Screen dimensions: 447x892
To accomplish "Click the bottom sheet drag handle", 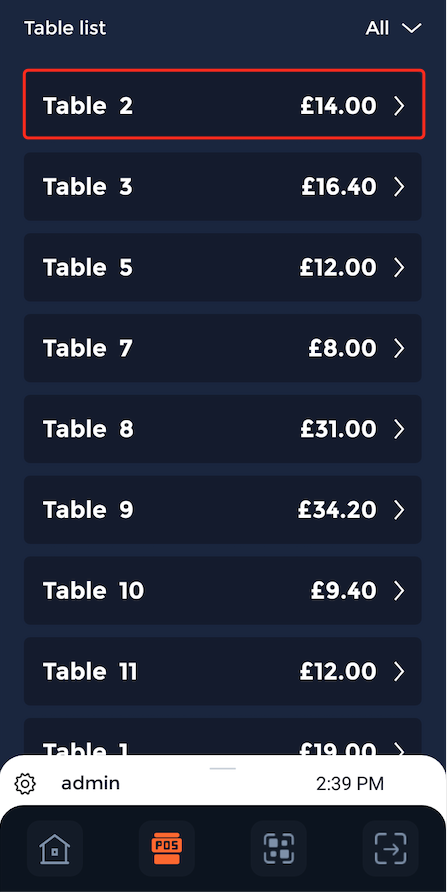I will click(223, 769).
